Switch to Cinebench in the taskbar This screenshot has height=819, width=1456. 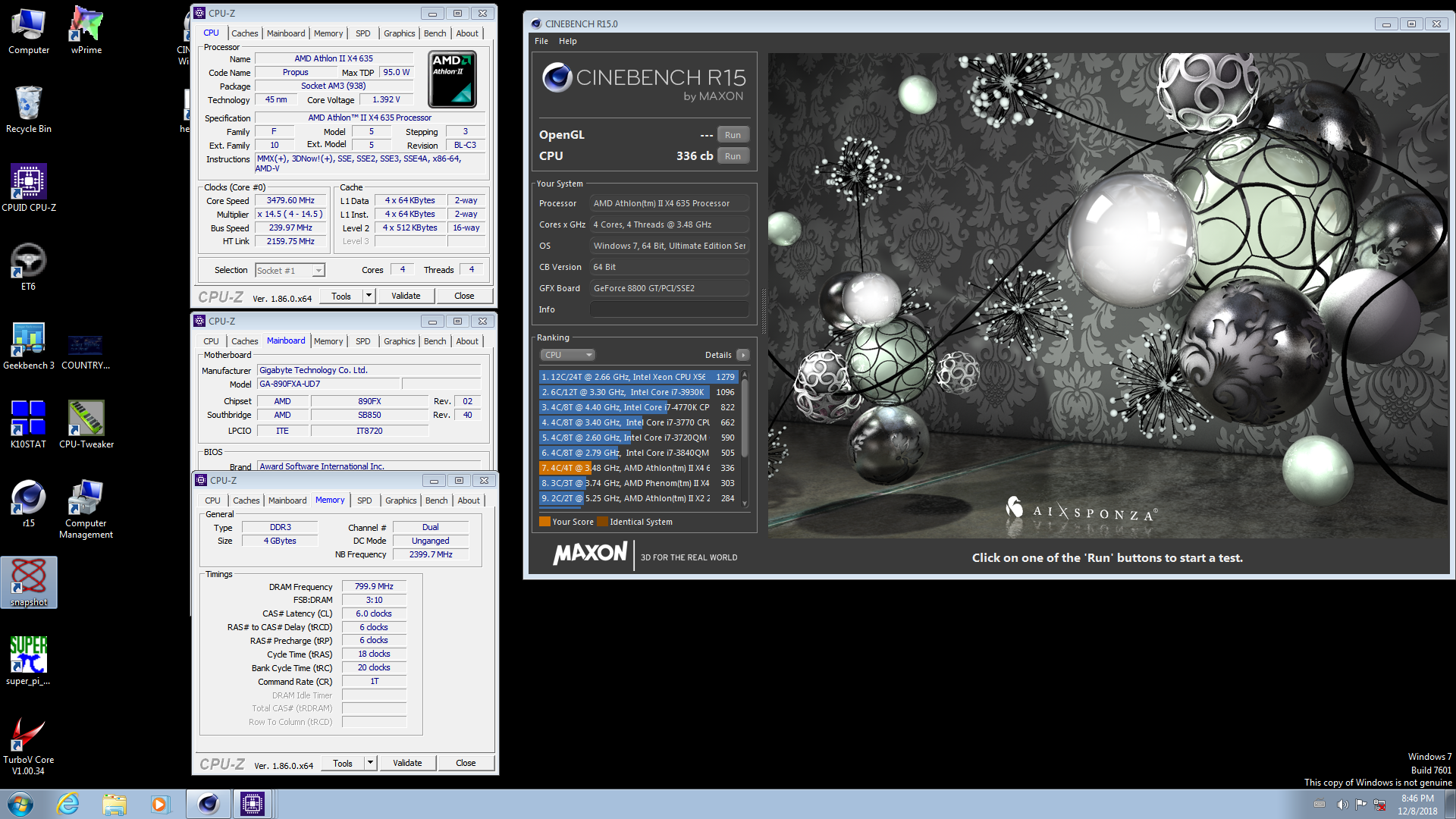tap(208, 804)
